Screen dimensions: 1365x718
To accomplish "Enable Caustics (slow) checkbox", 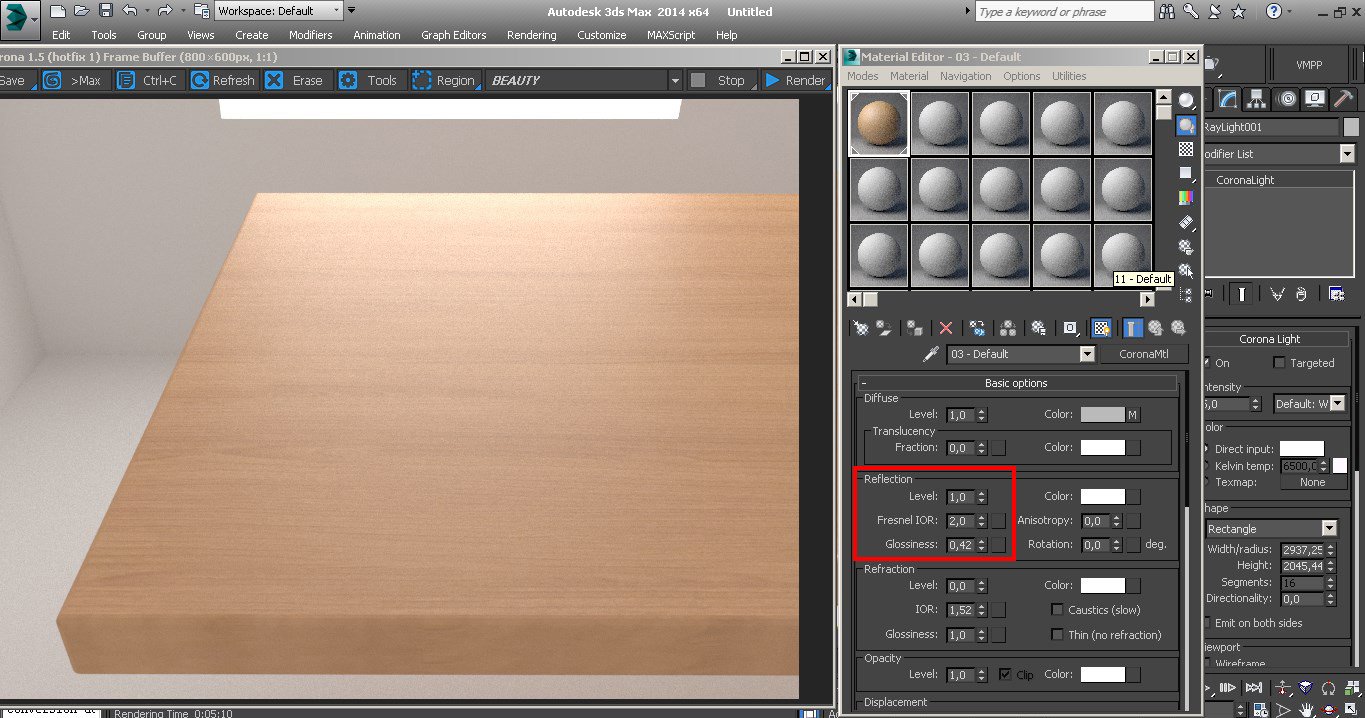I will (1057, 610).
